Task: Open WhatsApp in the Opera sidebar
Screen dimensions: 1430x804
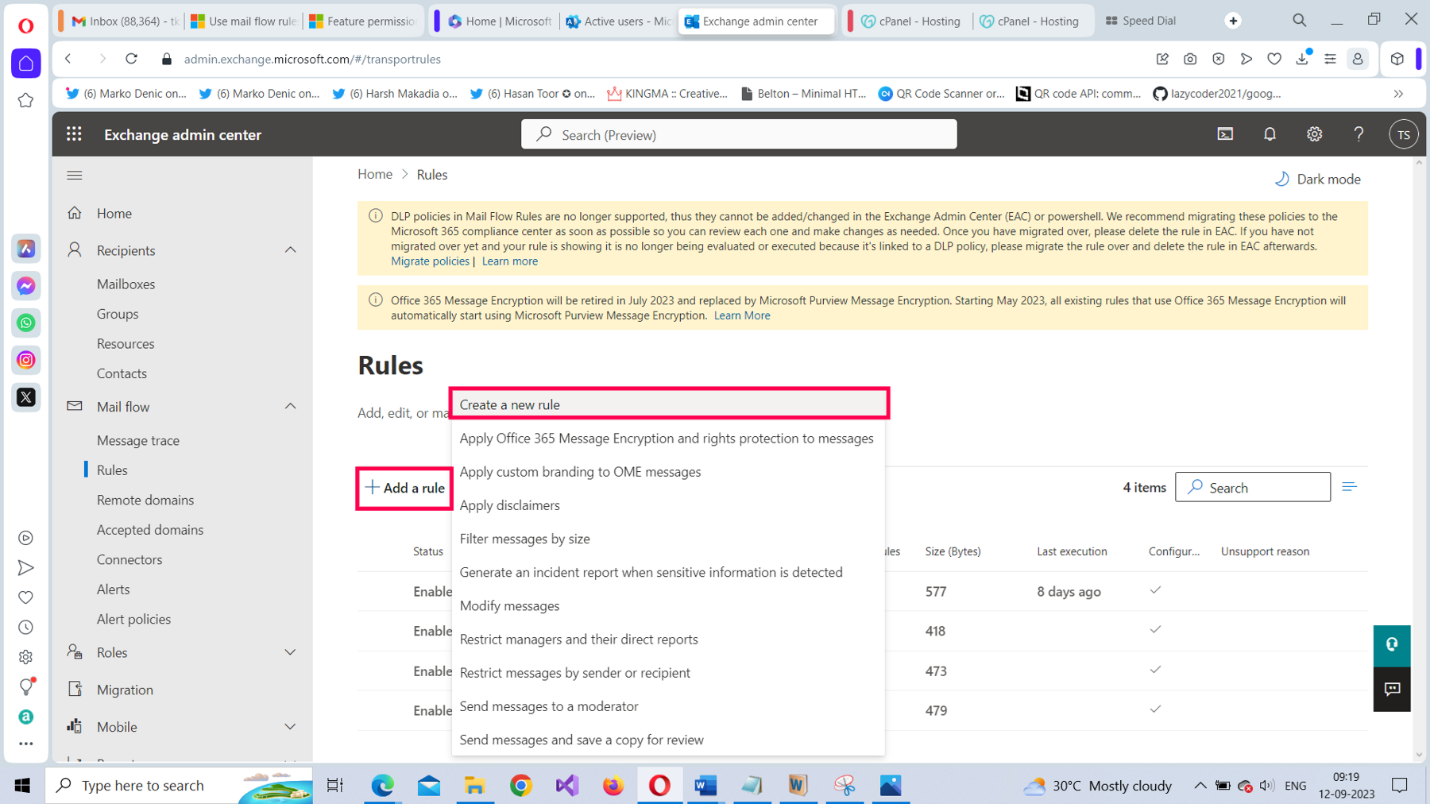Action: (26, 323)
